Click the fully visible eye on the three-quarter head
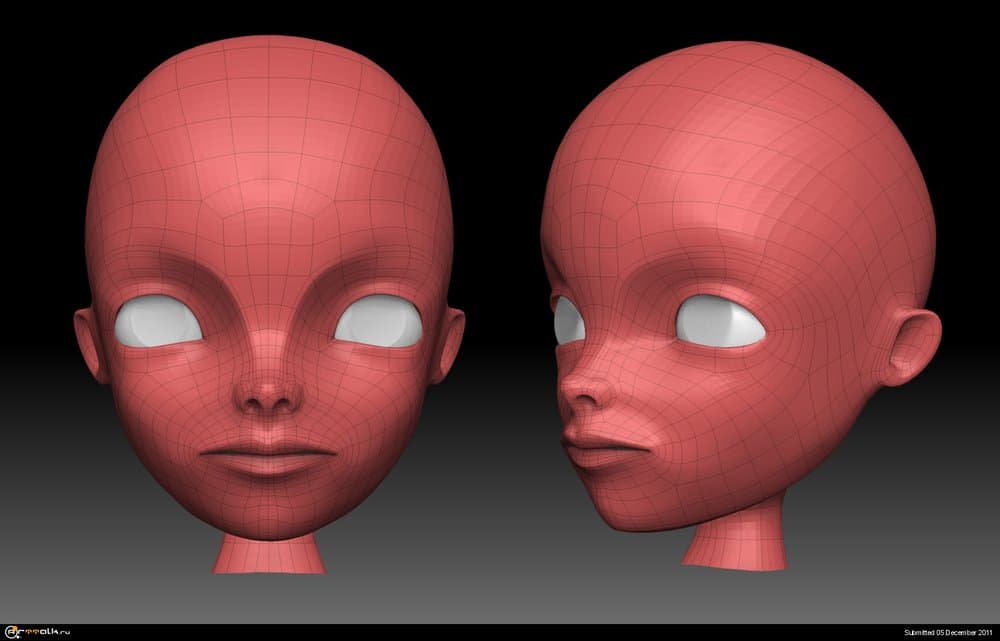 click(720, 322)
